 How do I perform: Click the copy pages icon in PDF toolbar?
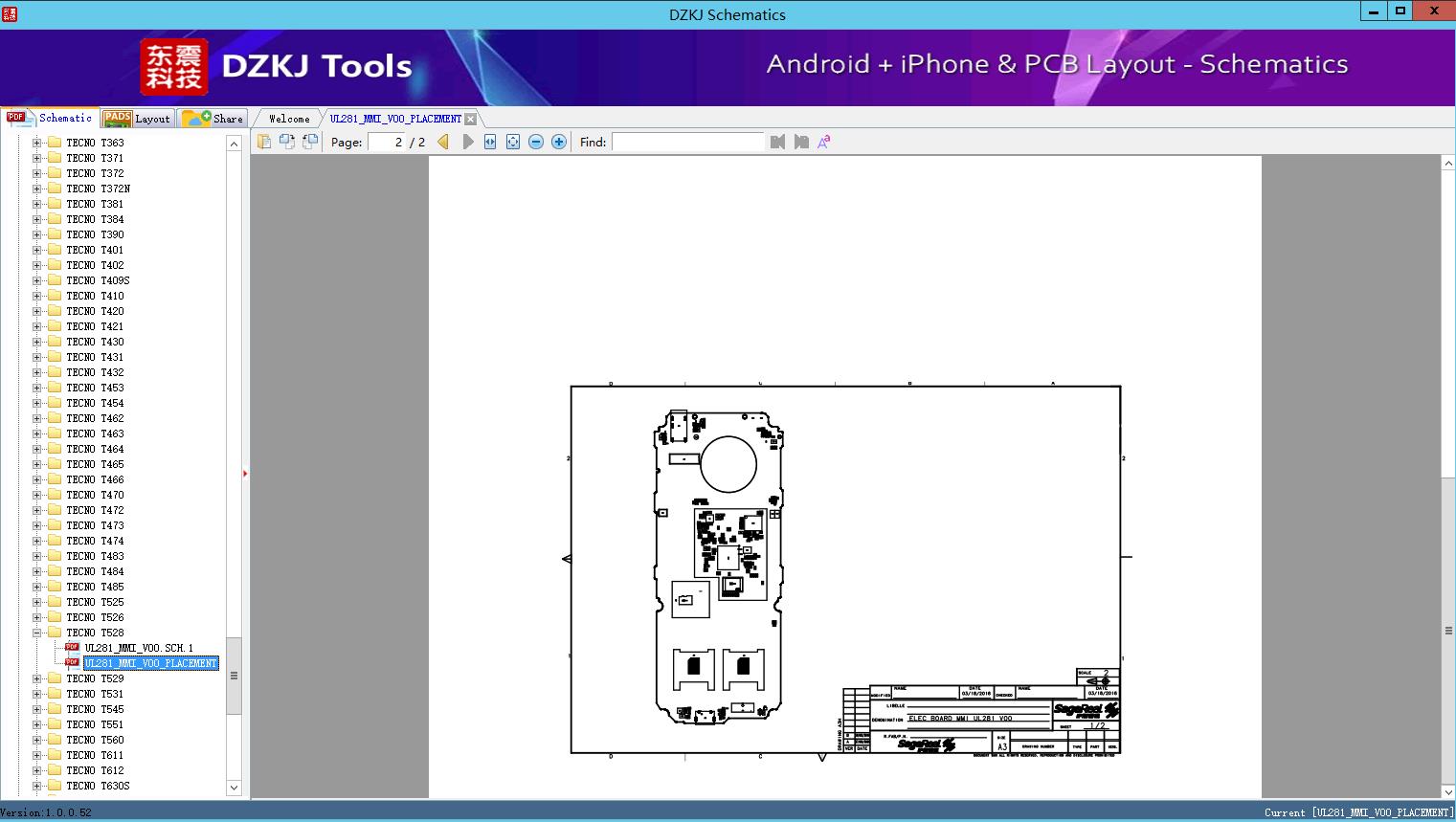coord(263,142)
